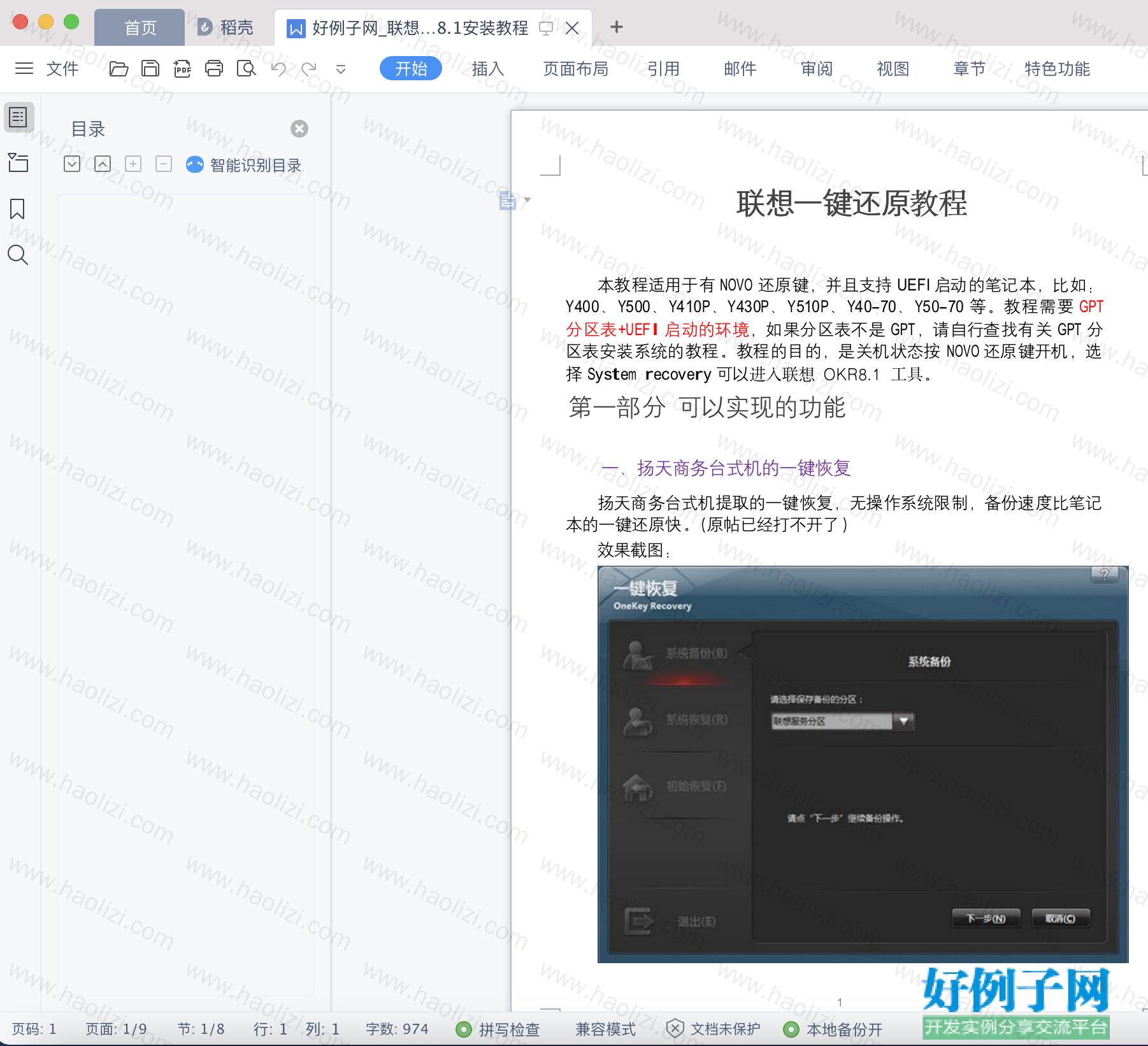
Task: Switch to the 稻壳 tab
Action: (226, 27)
